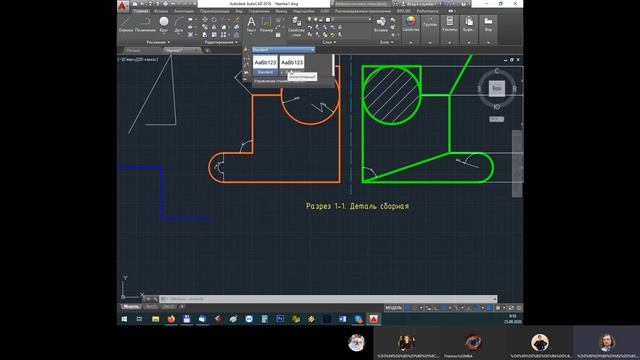Click the Array tool in Modify panel

223,35
